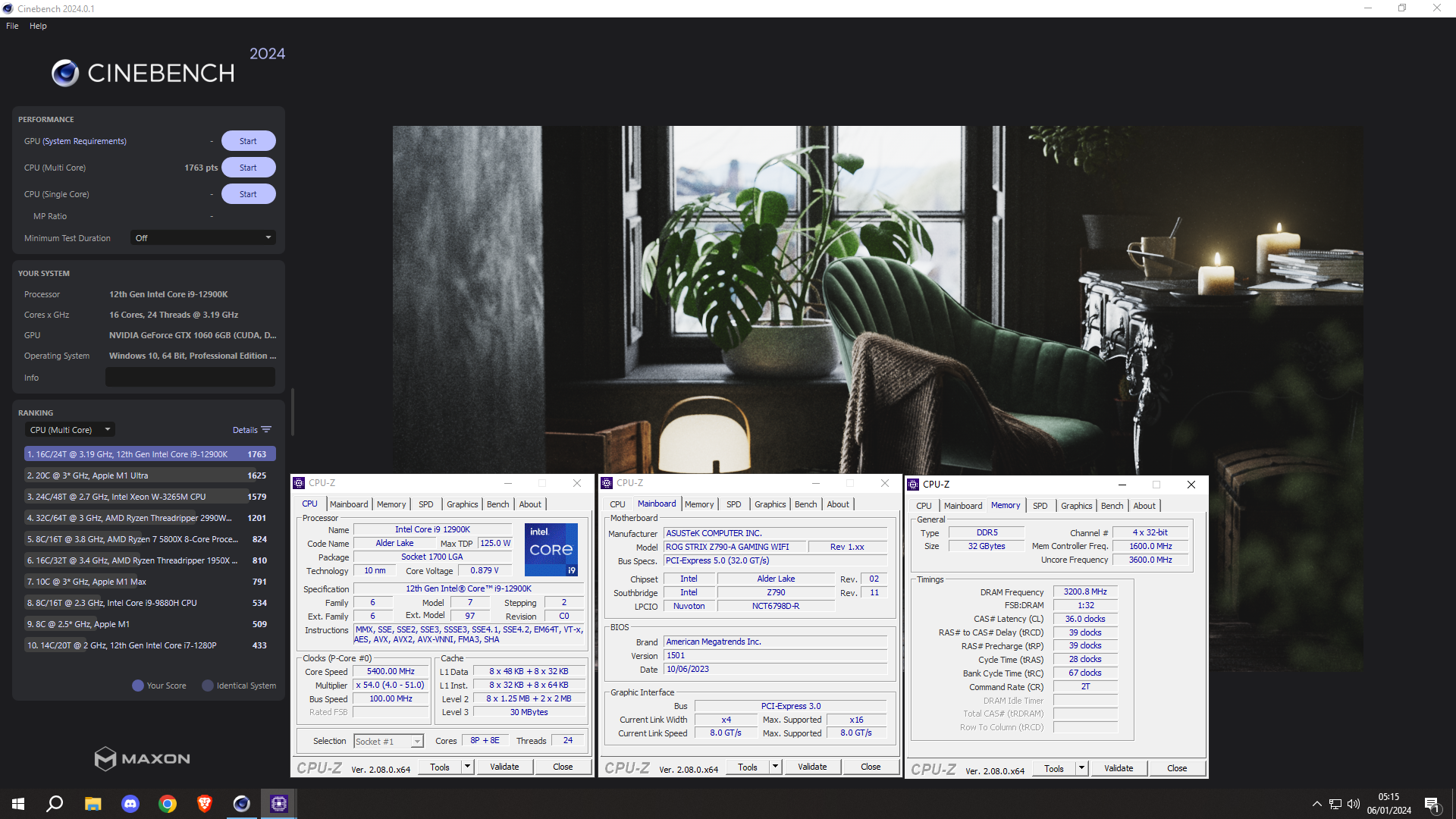Click CPU-Z icon in first window title
Viewport: 1456px width, 819px height.
pos(299,483)
